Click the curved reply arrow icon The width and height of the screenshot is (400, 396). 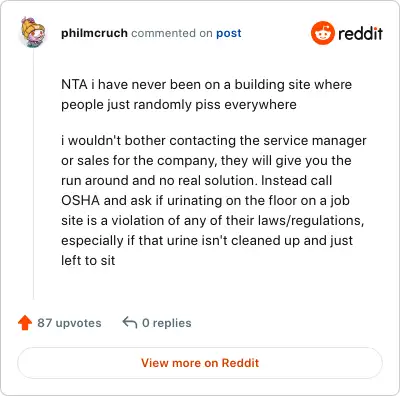[x=130, y=322]
